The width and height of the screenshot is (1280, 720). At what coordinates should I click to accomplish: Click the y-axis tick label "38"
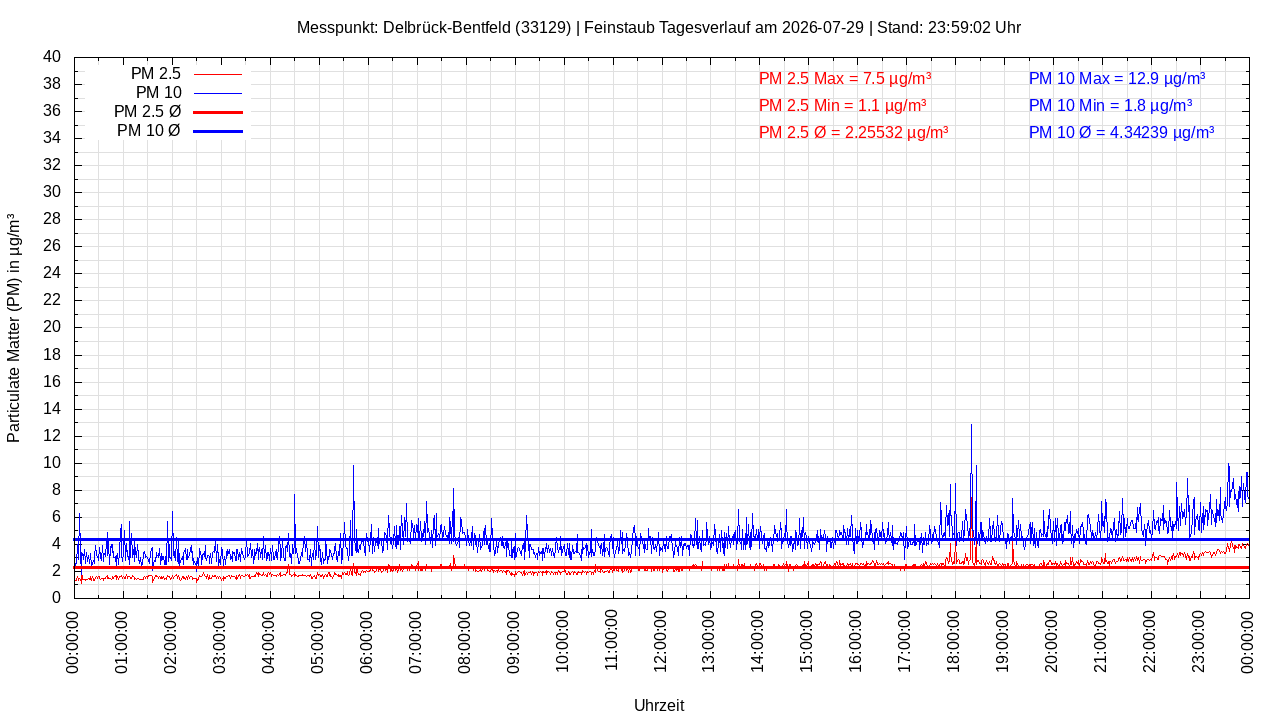point(52,84)
